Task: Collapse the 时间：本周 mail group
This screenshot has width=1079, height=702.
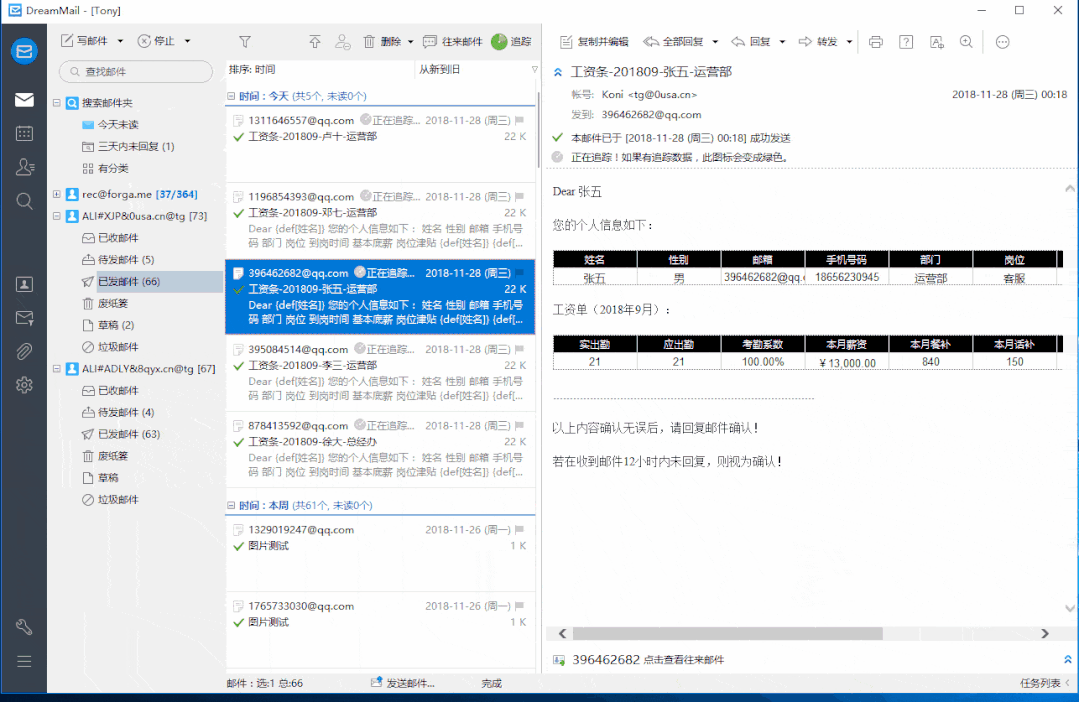Action: (231, 506)
